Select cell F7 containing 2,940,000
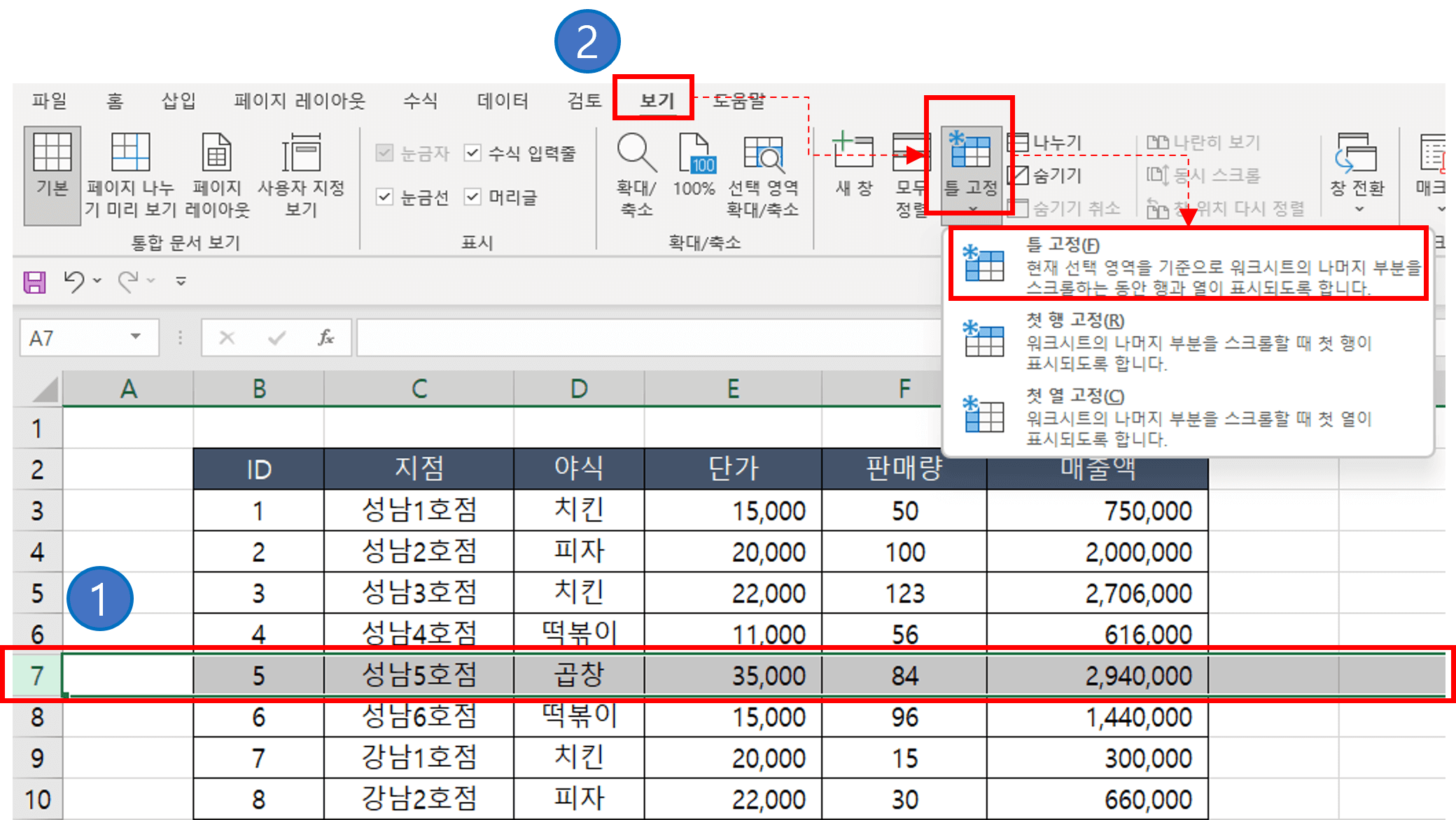The image size is (1456, 820). pos(1096,674)
